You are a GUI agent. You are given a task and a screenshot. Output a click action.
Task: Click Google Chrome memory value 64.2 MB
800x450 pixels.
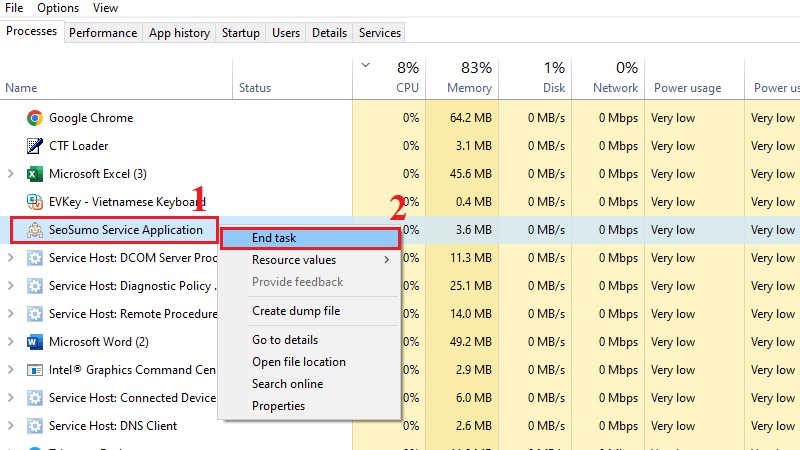[x=470, y=118]
